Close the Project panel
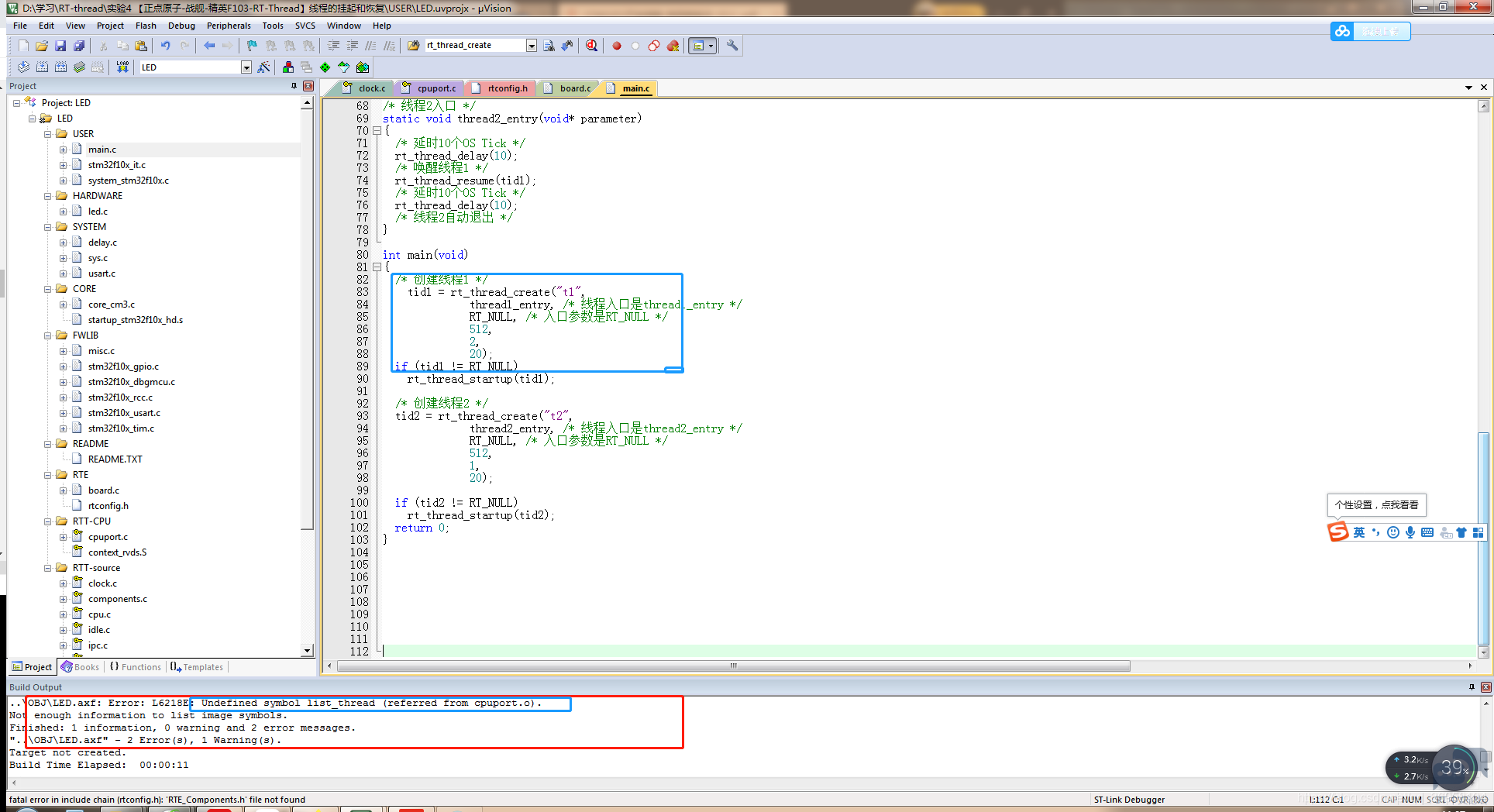The width and height of the screenshot is (1494, 812). coord(308,86)
